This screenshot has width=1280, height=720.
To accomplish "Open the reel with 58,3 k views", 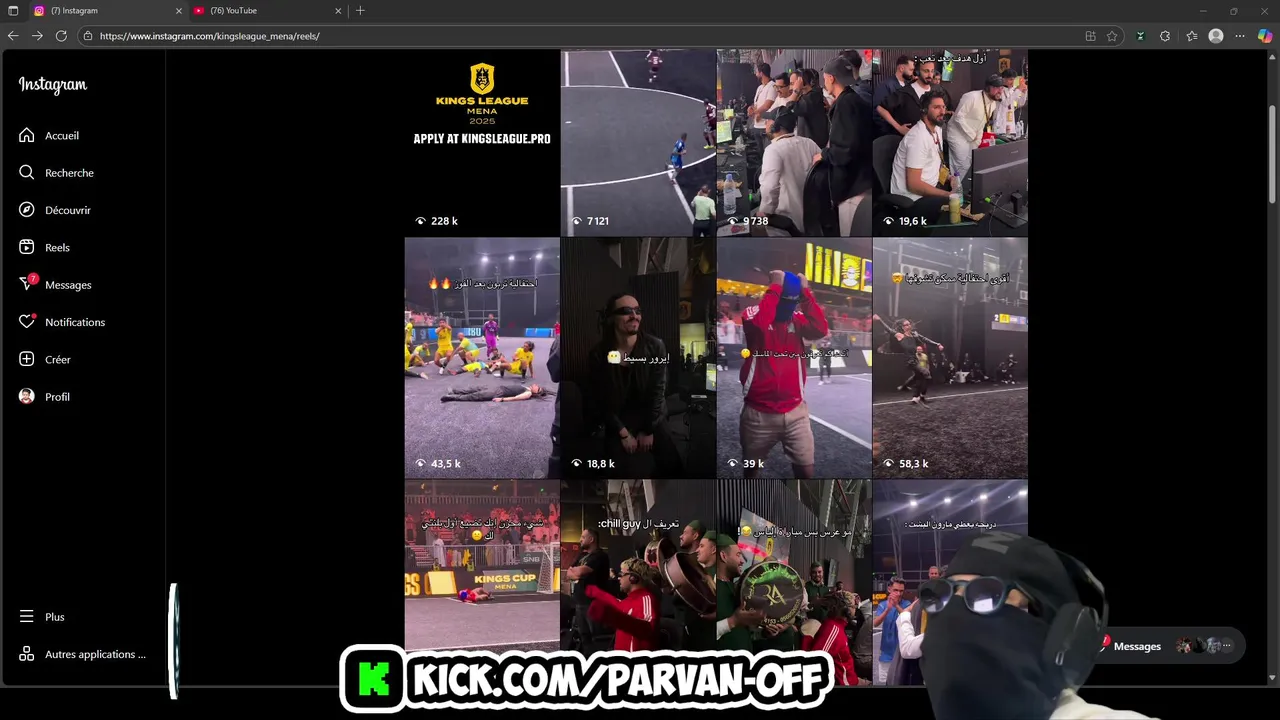I will (x=950, y=358).
